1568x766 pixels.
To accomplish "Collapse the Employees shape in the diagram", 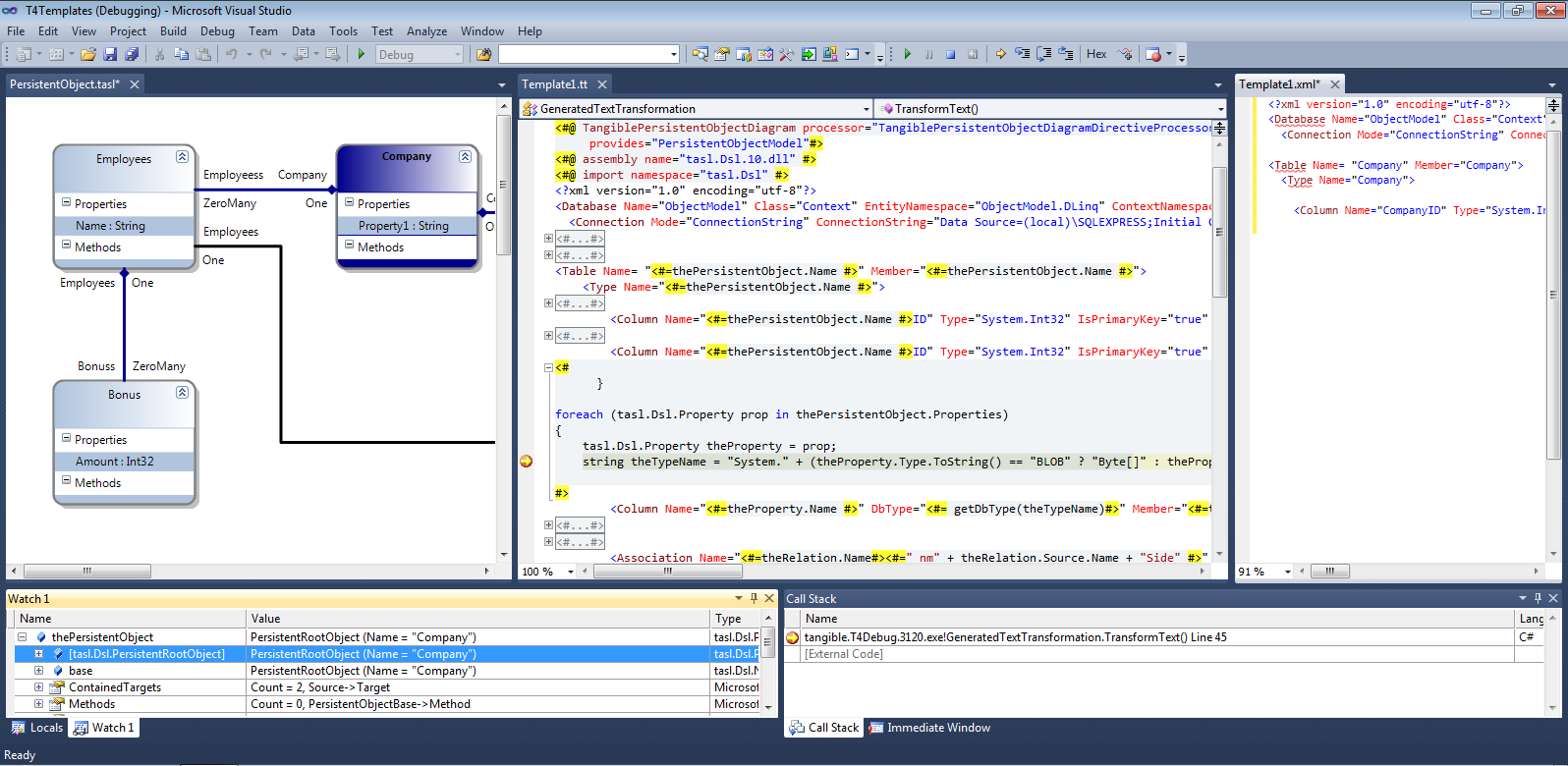I will pos(182,157).
